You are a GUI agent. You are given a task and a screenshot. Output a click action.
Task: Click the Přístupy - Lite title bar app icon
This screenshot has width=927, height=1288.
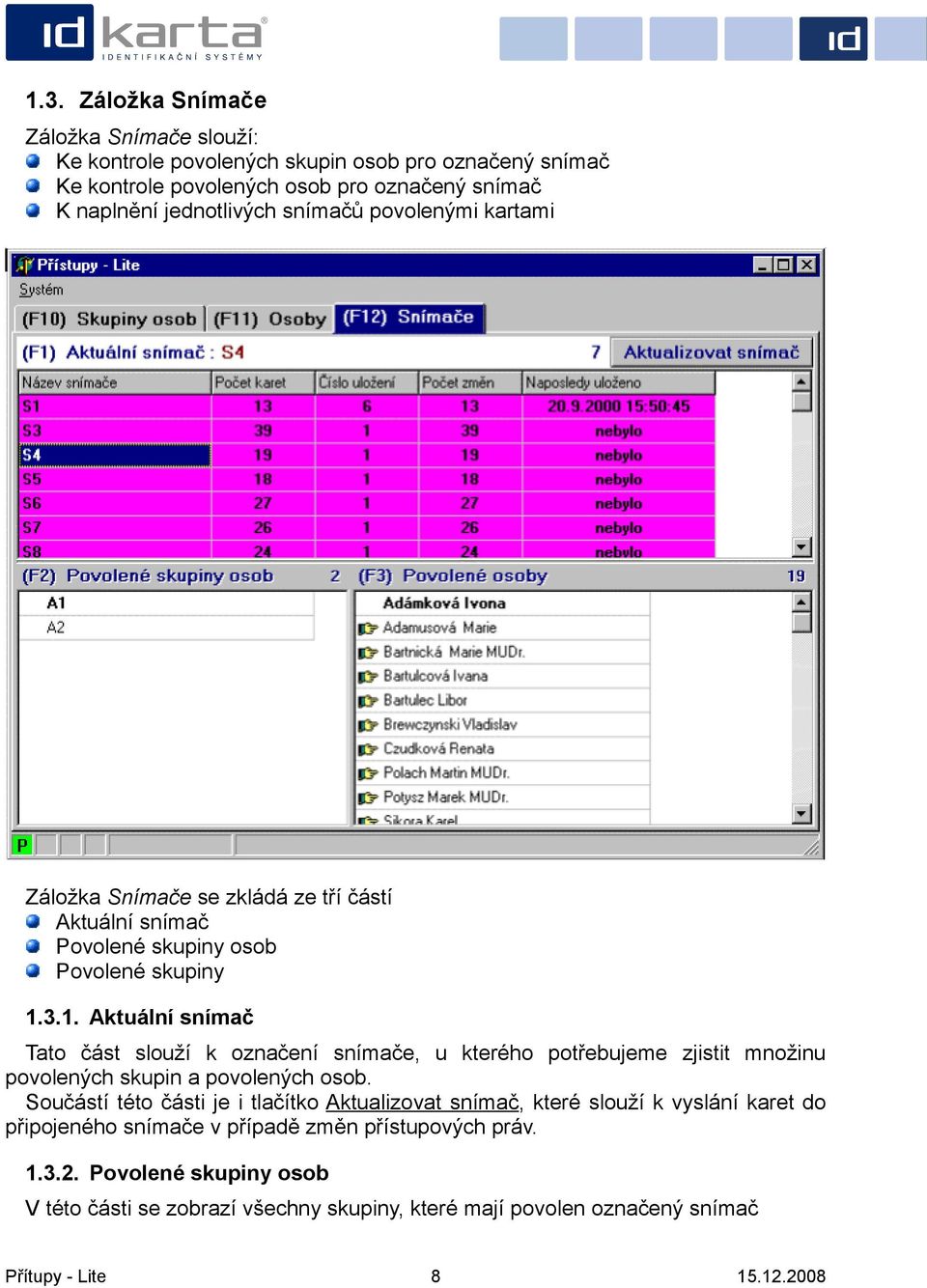[25, 265]
